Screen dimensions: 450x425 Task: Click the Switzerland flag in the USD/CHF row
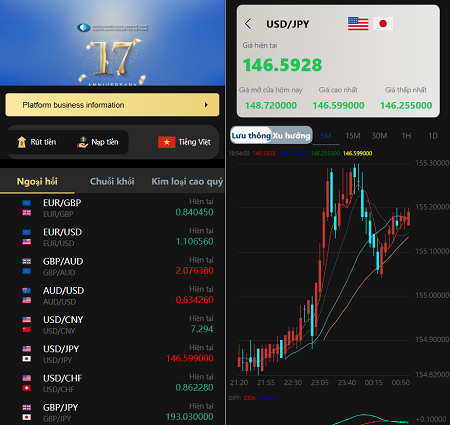click(x=27, y=388)
